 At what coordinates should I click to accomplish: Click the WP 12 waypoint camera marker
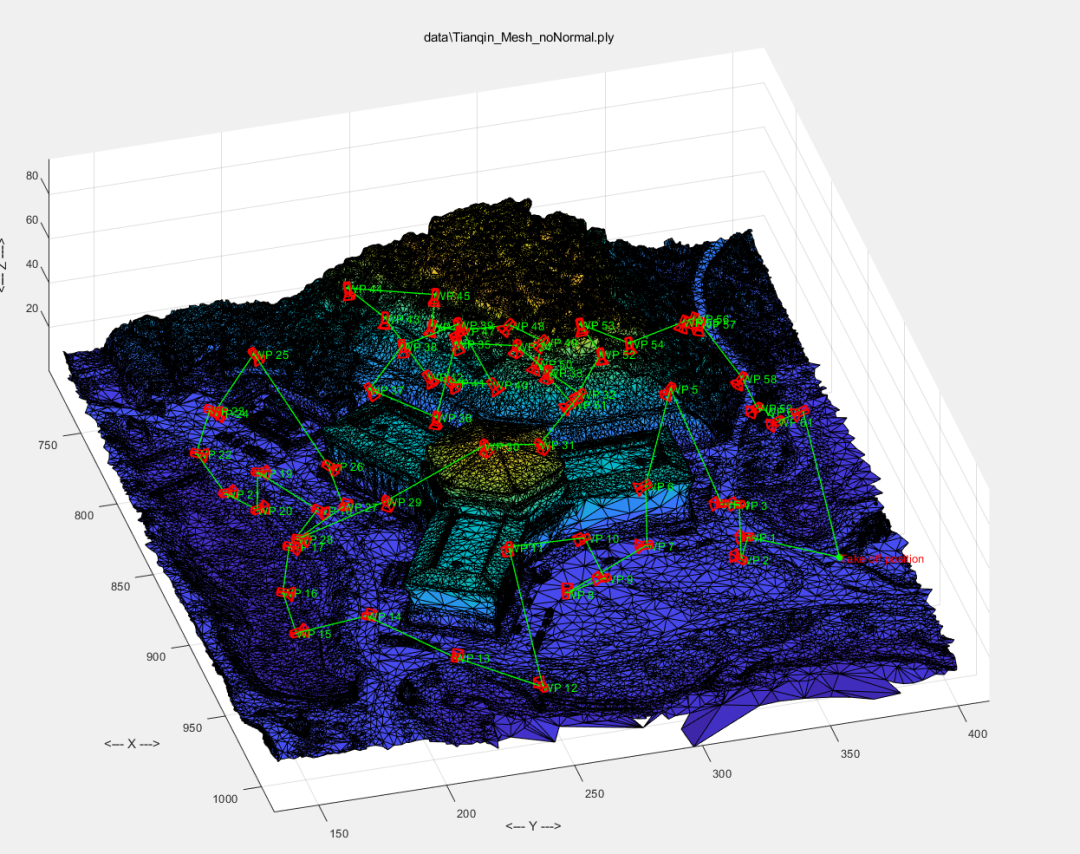pos(541,685)
